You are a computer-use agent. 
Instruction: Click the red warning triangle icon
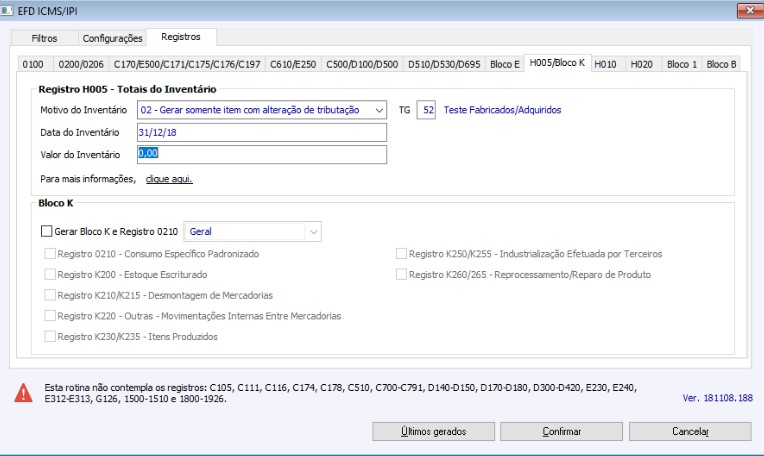click(23, 393)
